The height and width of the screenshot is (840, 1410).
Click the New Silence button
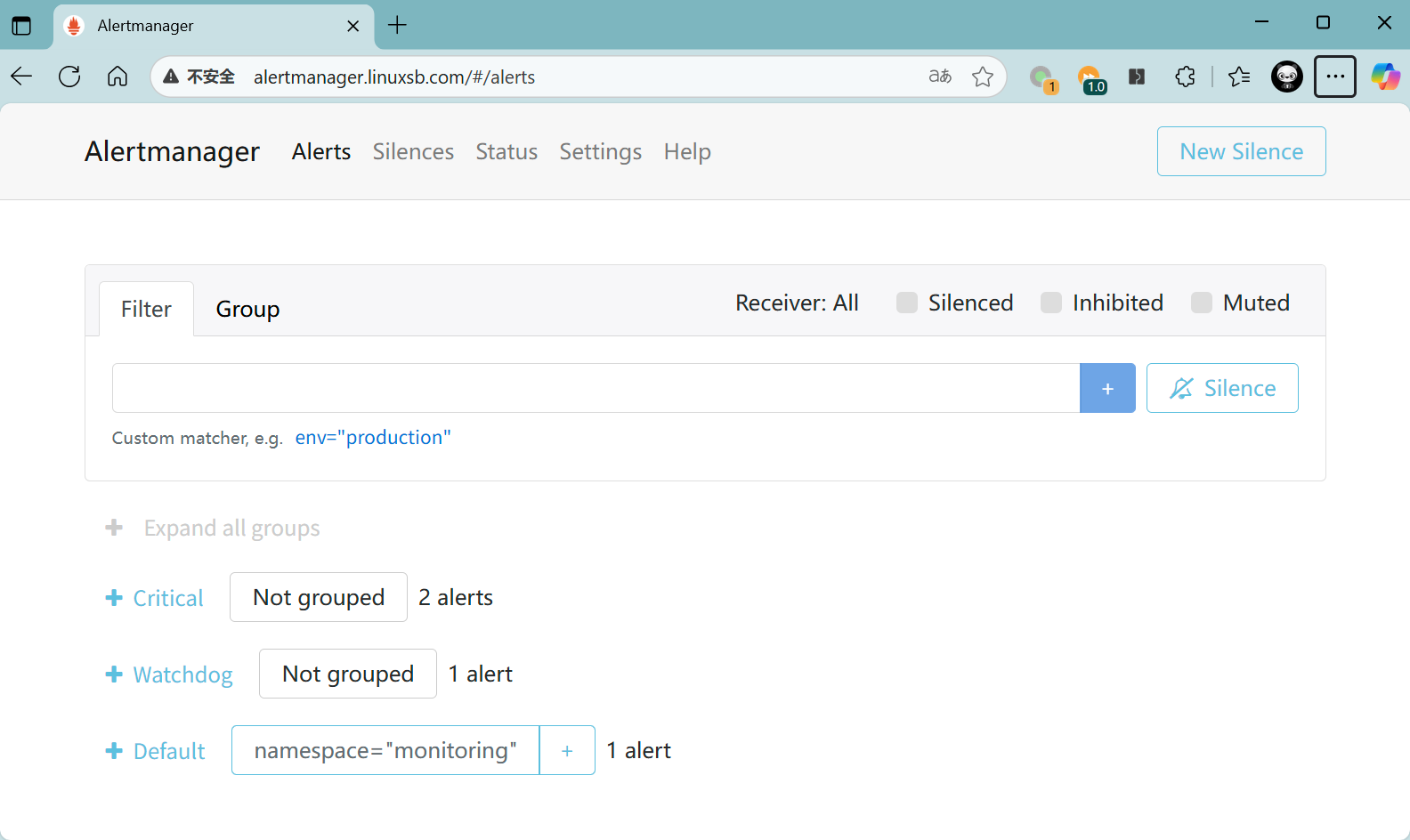[1241, 151]
